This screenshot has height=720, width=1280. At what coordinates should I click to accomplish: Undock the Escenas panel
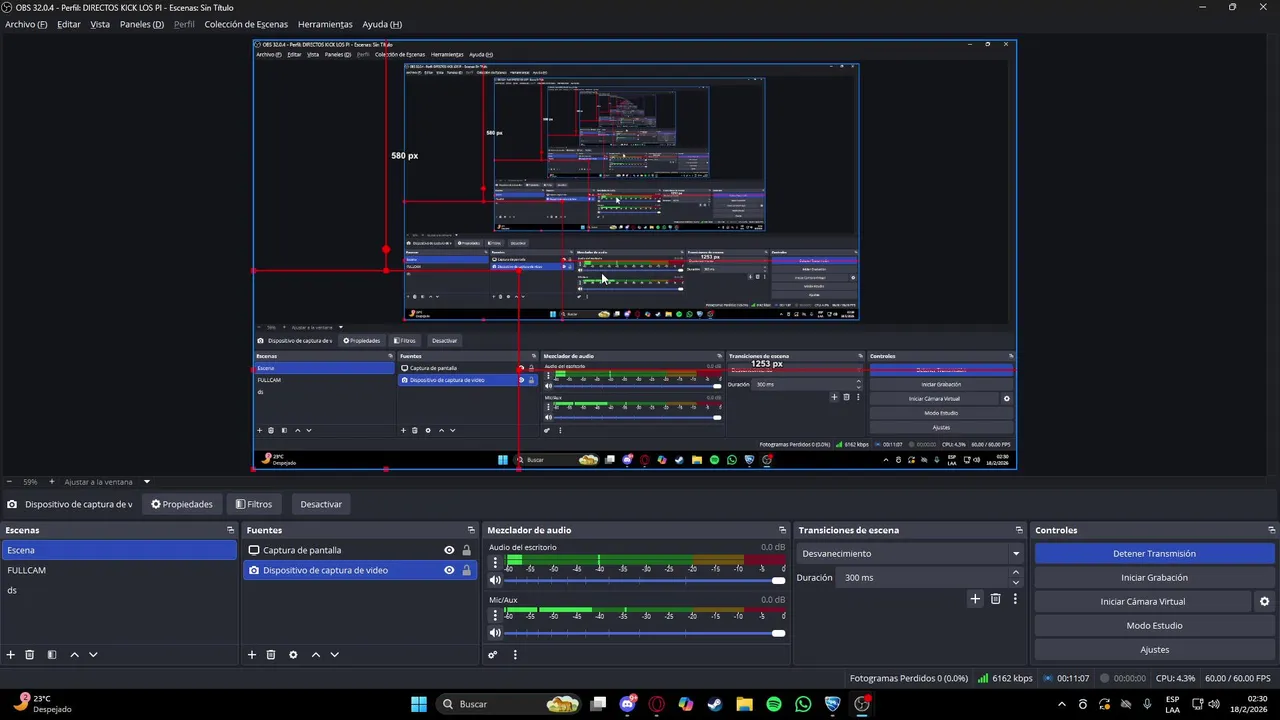pyautogui.click(x=230, y=530)
